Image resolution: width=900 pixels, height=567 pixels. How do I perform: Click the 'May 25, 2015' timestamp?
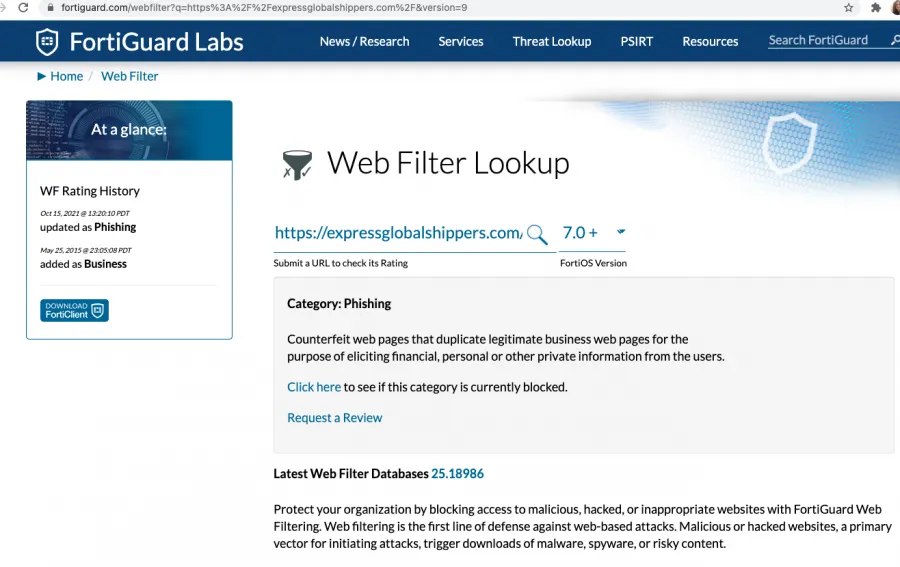click(86, 250)
